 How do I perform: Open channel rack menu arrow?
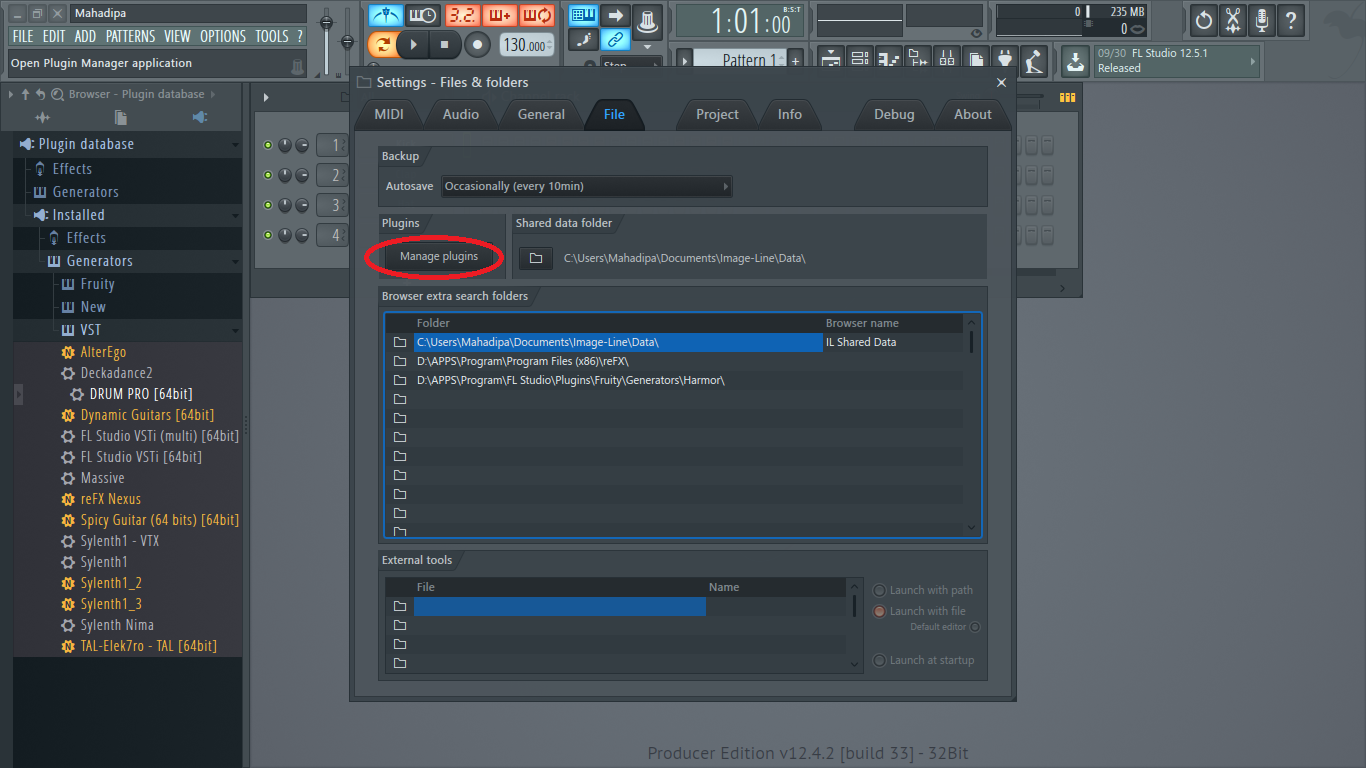[x=266, y=97]
